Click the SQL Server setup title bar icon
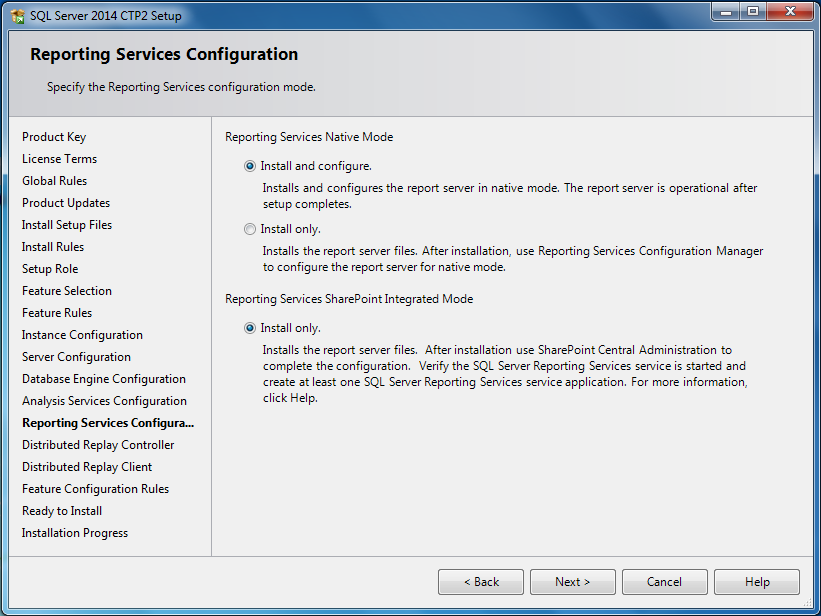821x616 pixels. [17, 16]
